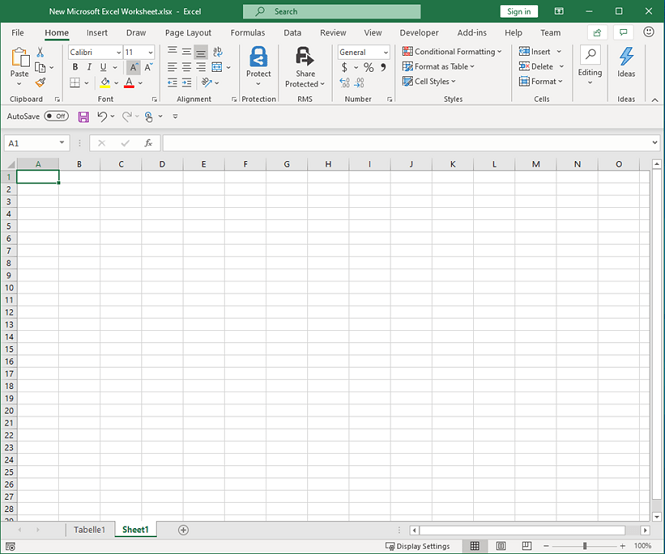Screen dimensions: 665x554
Task: Apply Percent Style format
Action: [x=369, y=67]
